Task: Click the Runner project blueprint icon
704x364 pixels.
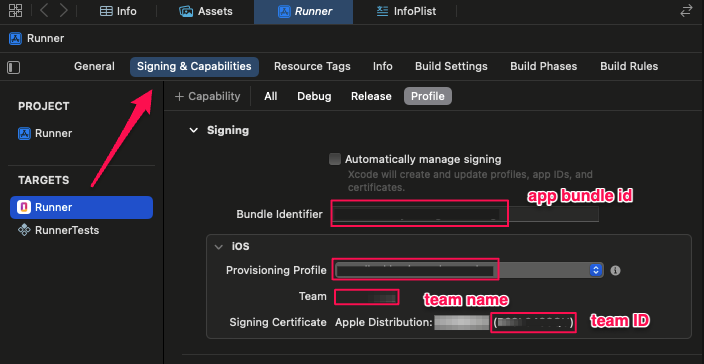Action: (24, 133)
